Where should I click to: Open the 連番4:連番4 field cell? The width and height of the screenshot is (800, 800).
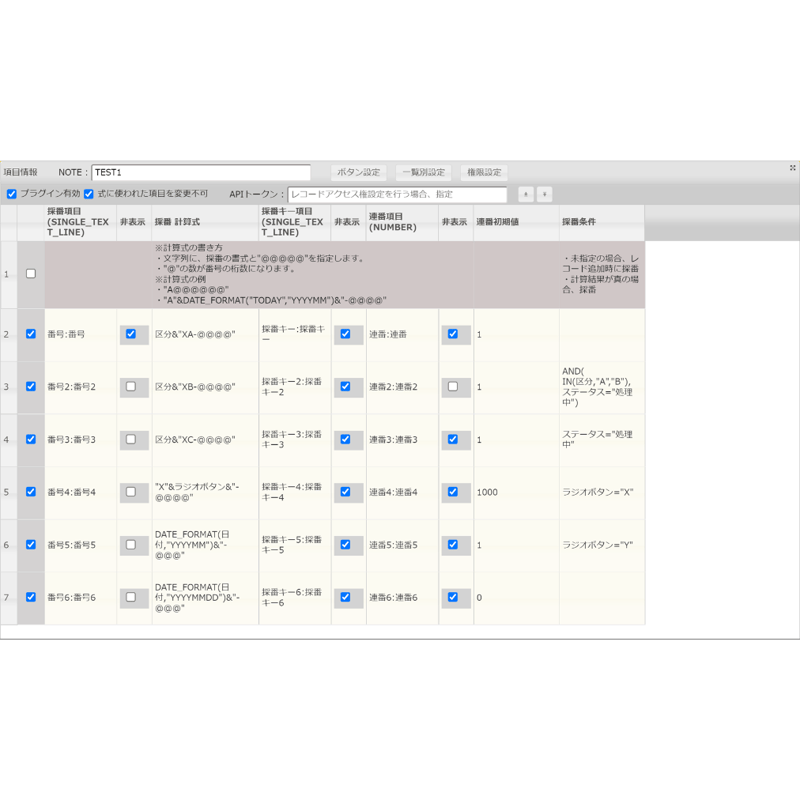coord(403,492)
